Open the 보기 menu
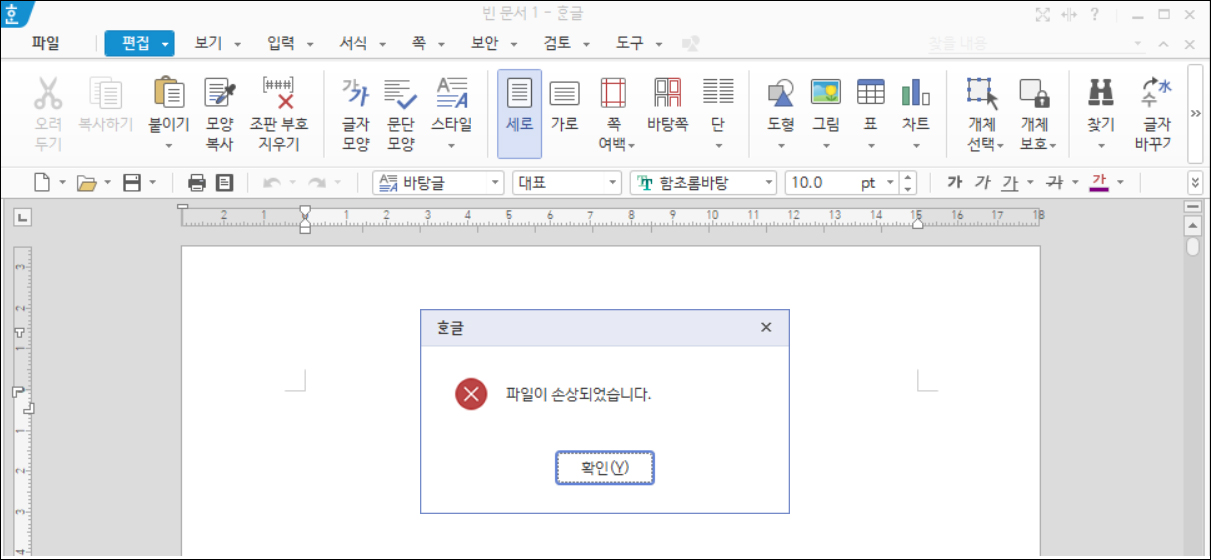The image size is (1211, 560). pyautogui.click(x=208, y=43)
